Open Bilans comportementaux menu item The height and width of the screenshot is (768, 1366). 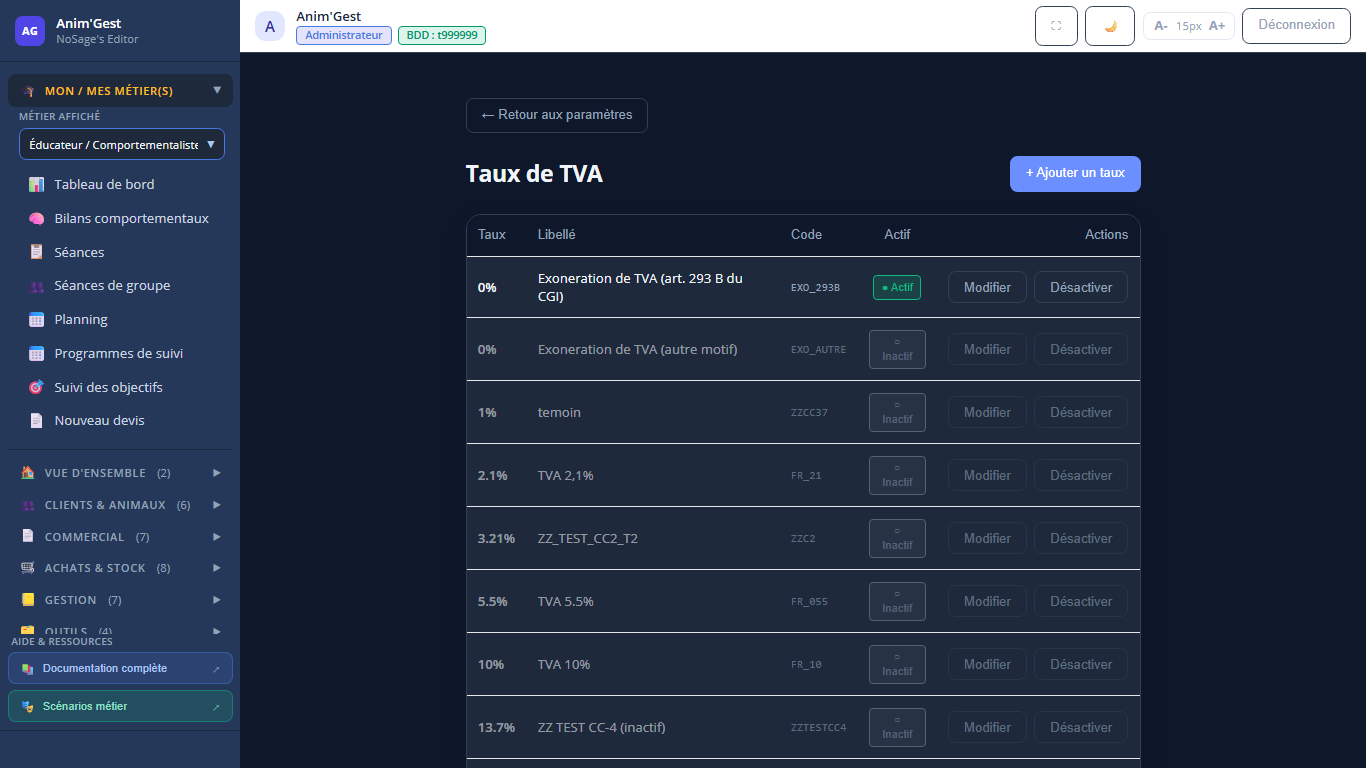[x=120, y=219]
